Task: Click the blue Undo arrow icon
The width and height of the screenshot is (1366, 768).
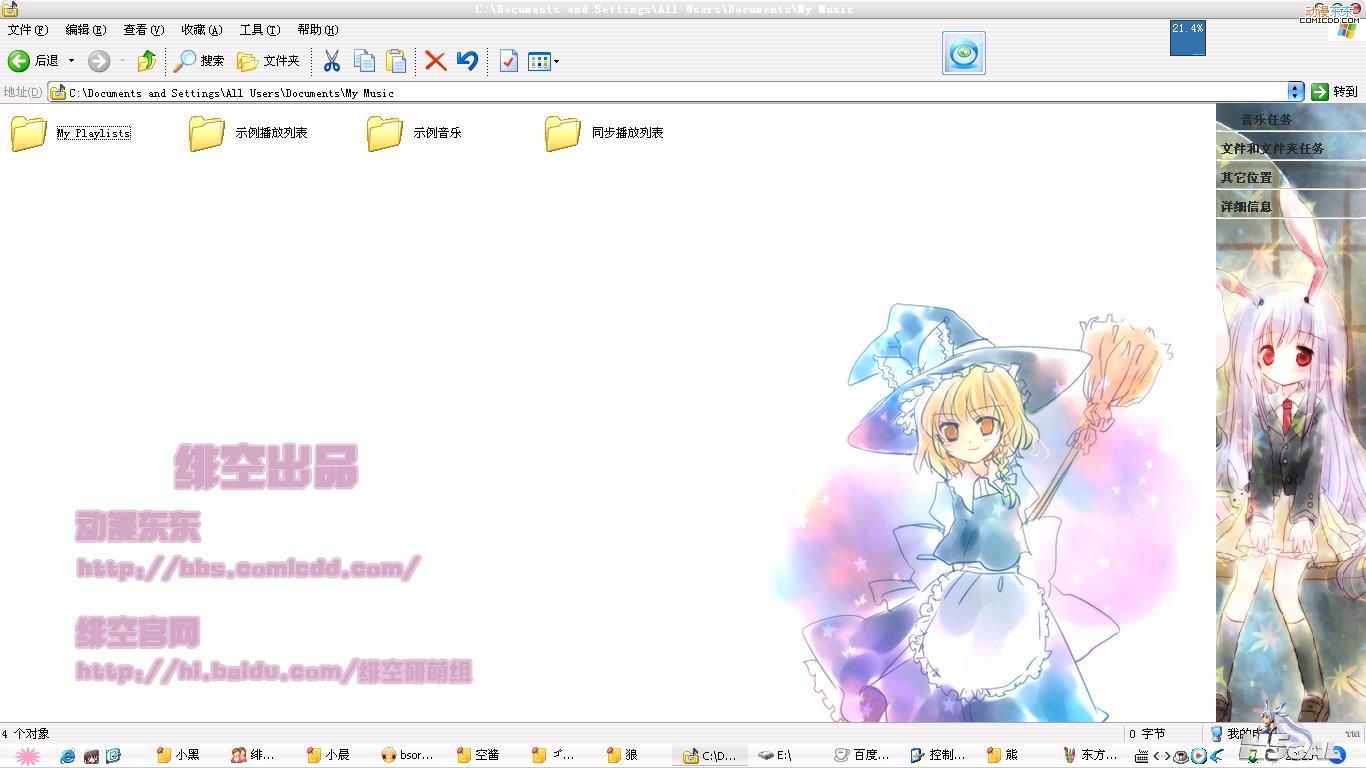Action: pyautogui.click(x=467, y=61)
